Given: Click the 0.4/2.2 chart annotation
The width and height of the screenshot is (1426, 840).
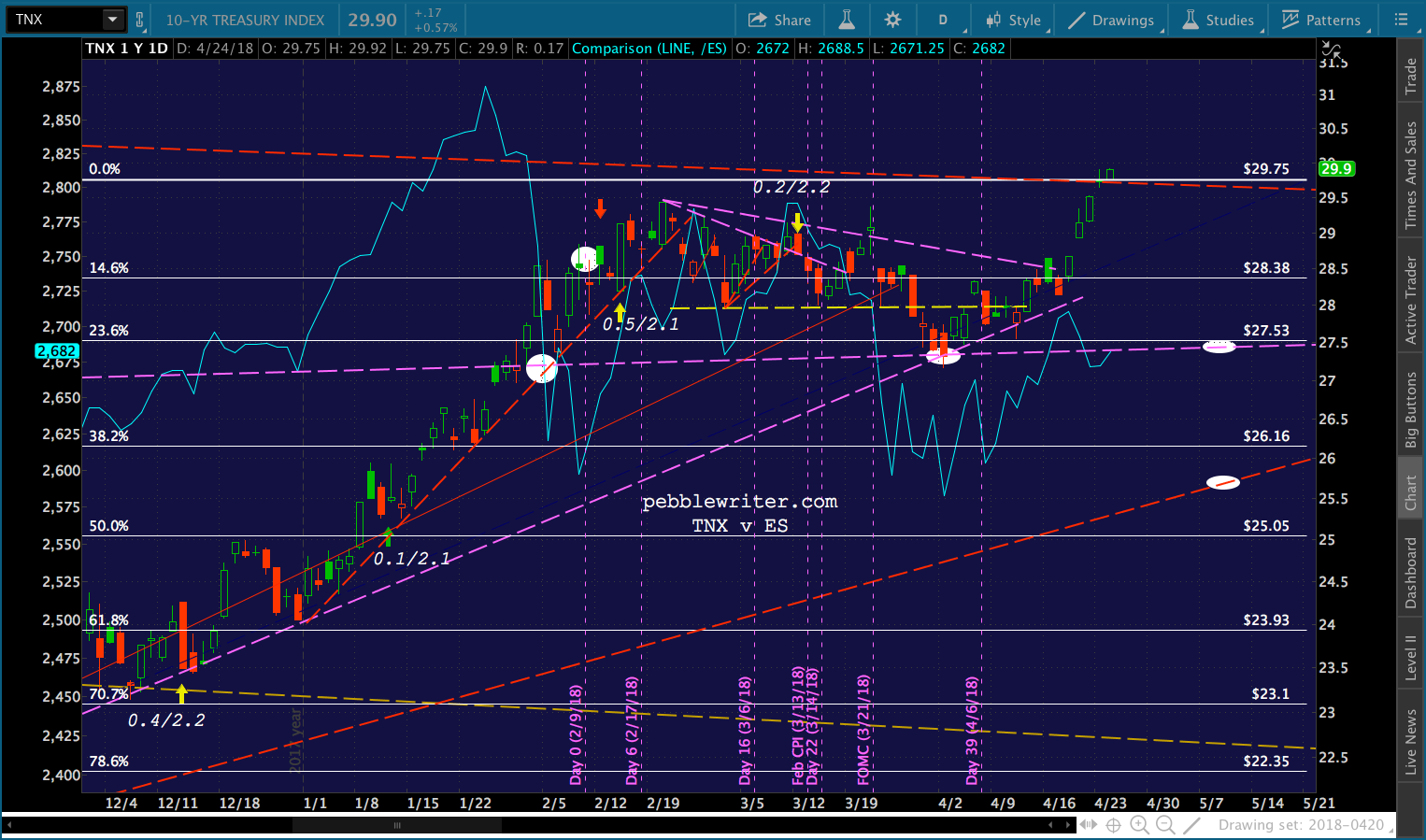Looking at the screenshot, I should pos(166,720).
